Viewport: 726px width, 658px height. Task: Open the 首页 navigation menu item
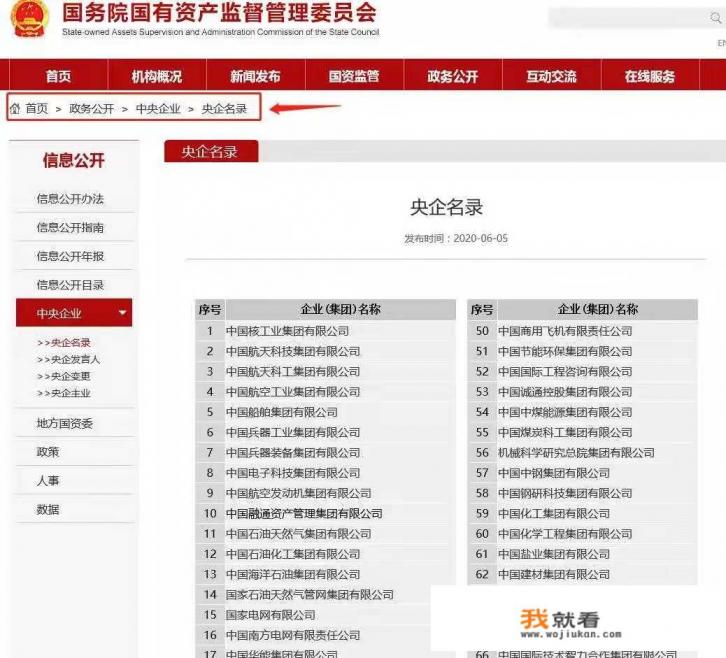pyautogui.click(x=58, y=76)
